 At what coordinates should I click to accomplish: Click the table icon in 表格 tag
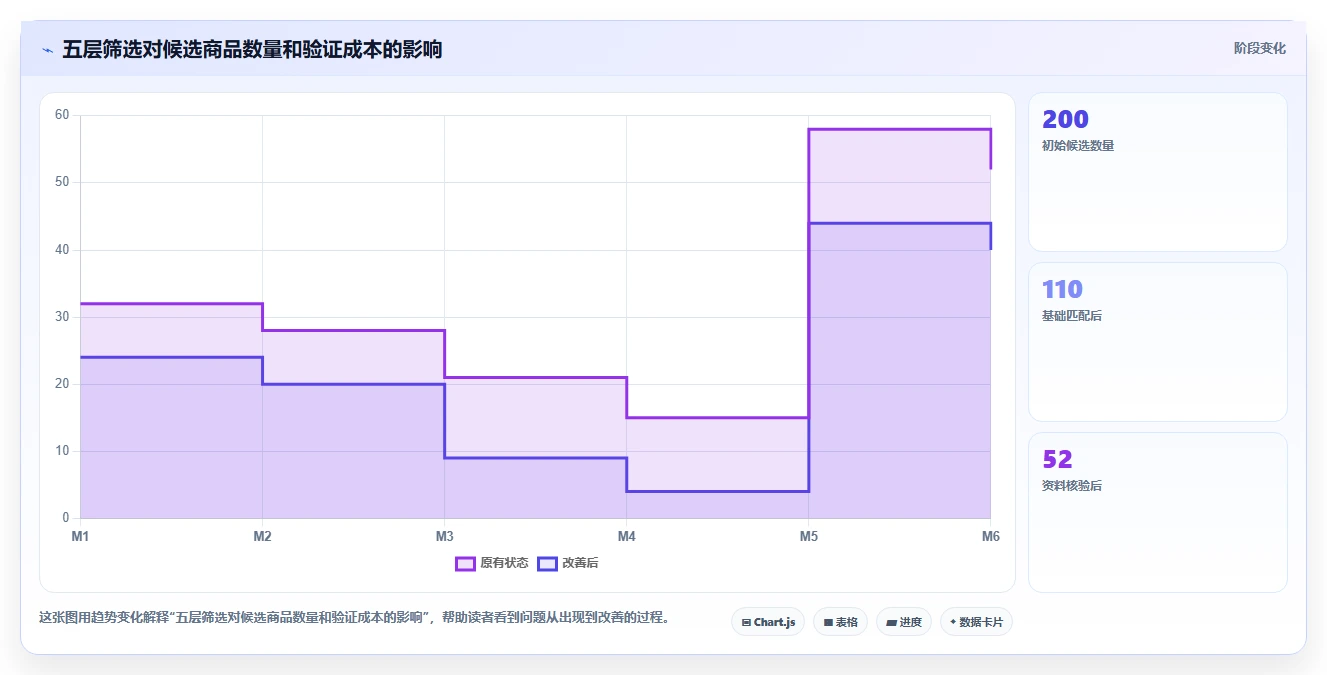[828, 622]
